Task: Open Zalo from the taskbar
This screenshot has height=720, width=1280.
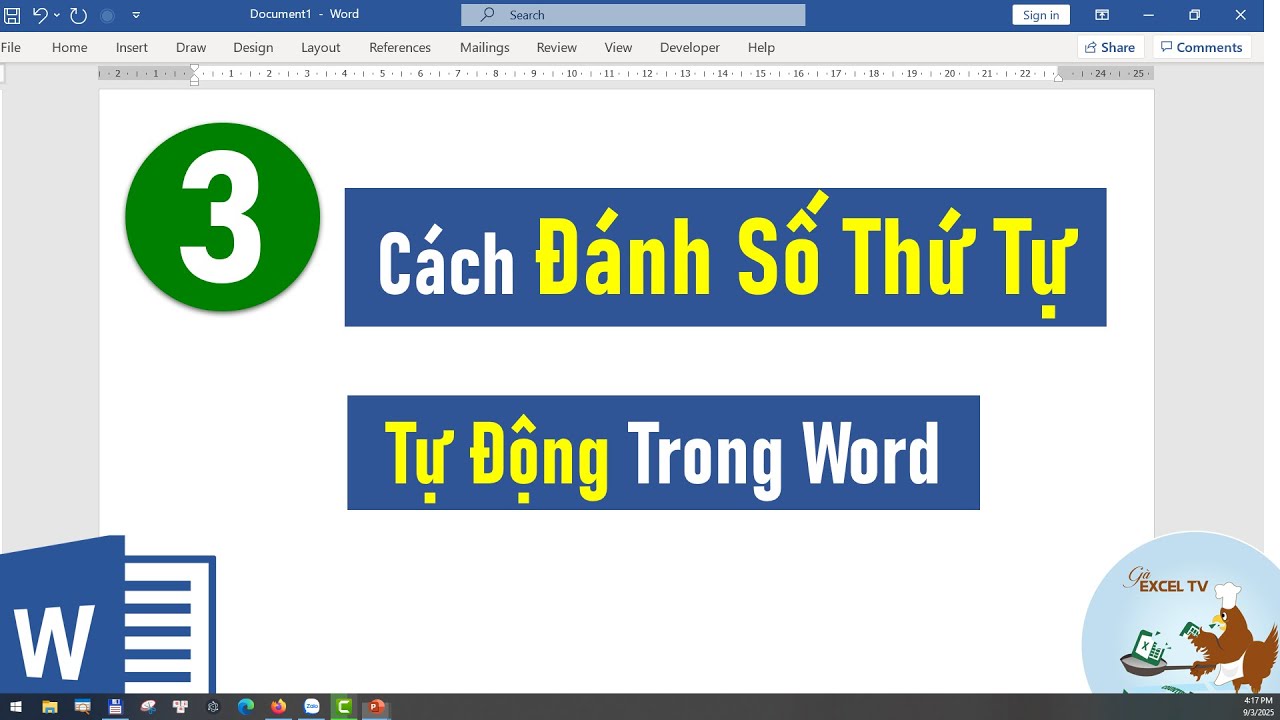Action: (x=312, y=707)
